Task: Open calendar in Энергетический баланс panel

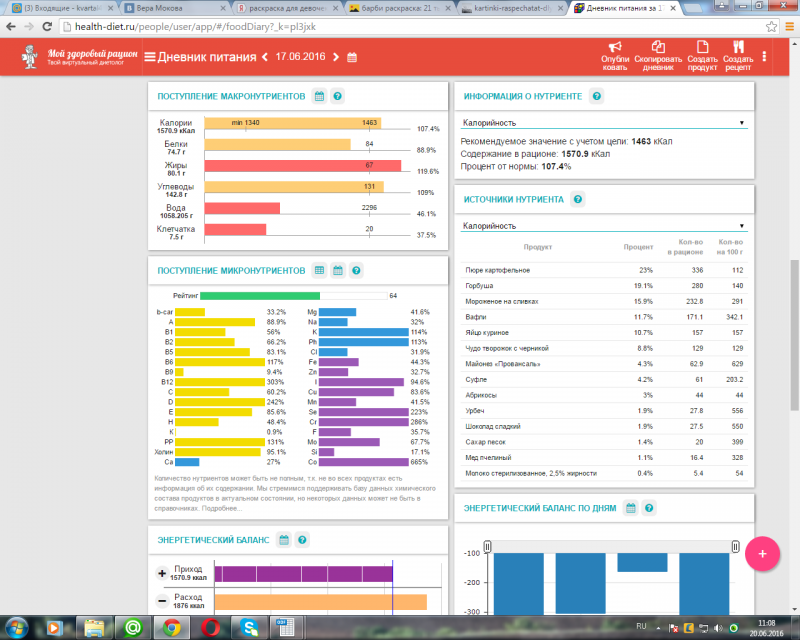Action: click(x=284, y=540)
